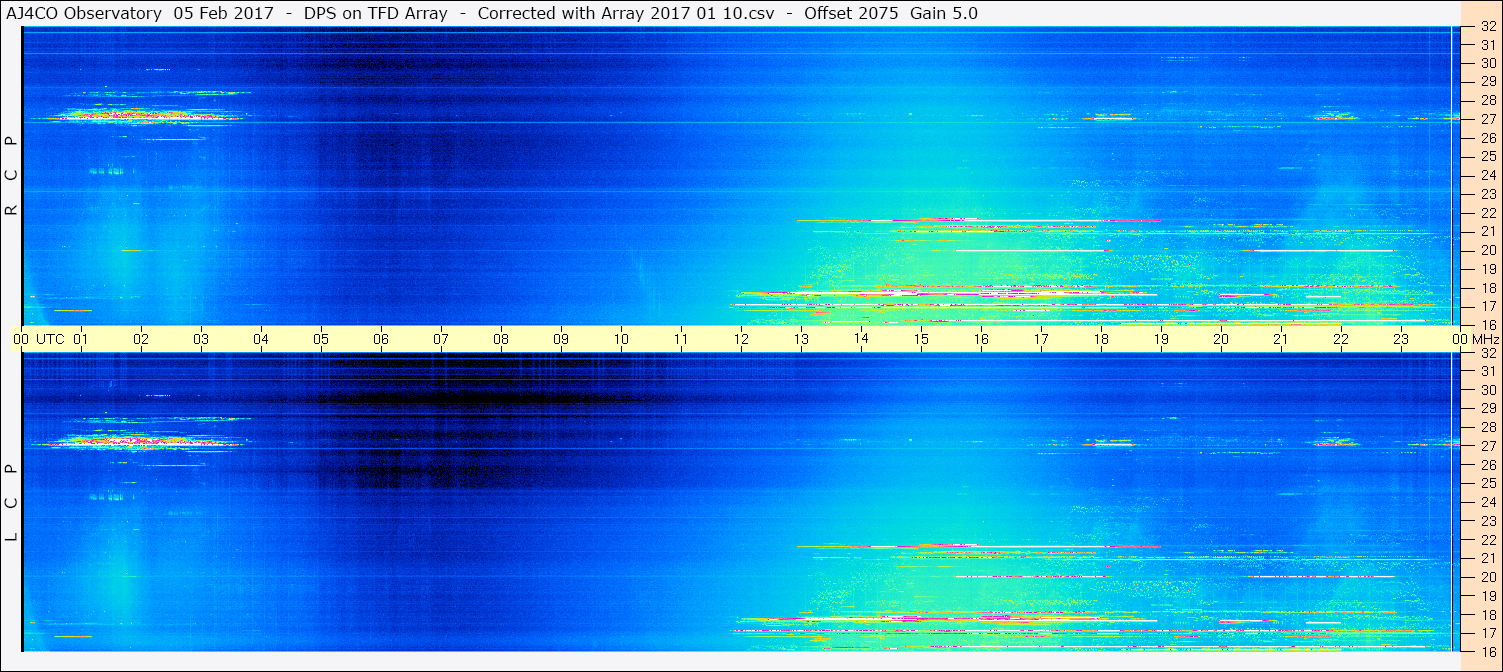Screen dimensions: 1503x672
Task: Click the 27 MHz label in LCP panel
Action: point(1487,446)
